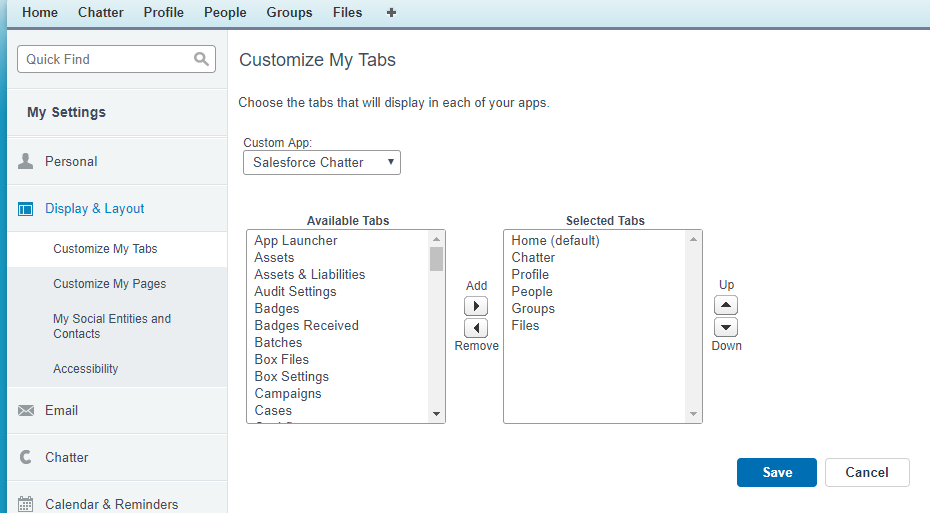The height and width of the screenshot is (513, 930).
Task: Open the Chatter tab in top navigation
Action: (x=101, y=12)
